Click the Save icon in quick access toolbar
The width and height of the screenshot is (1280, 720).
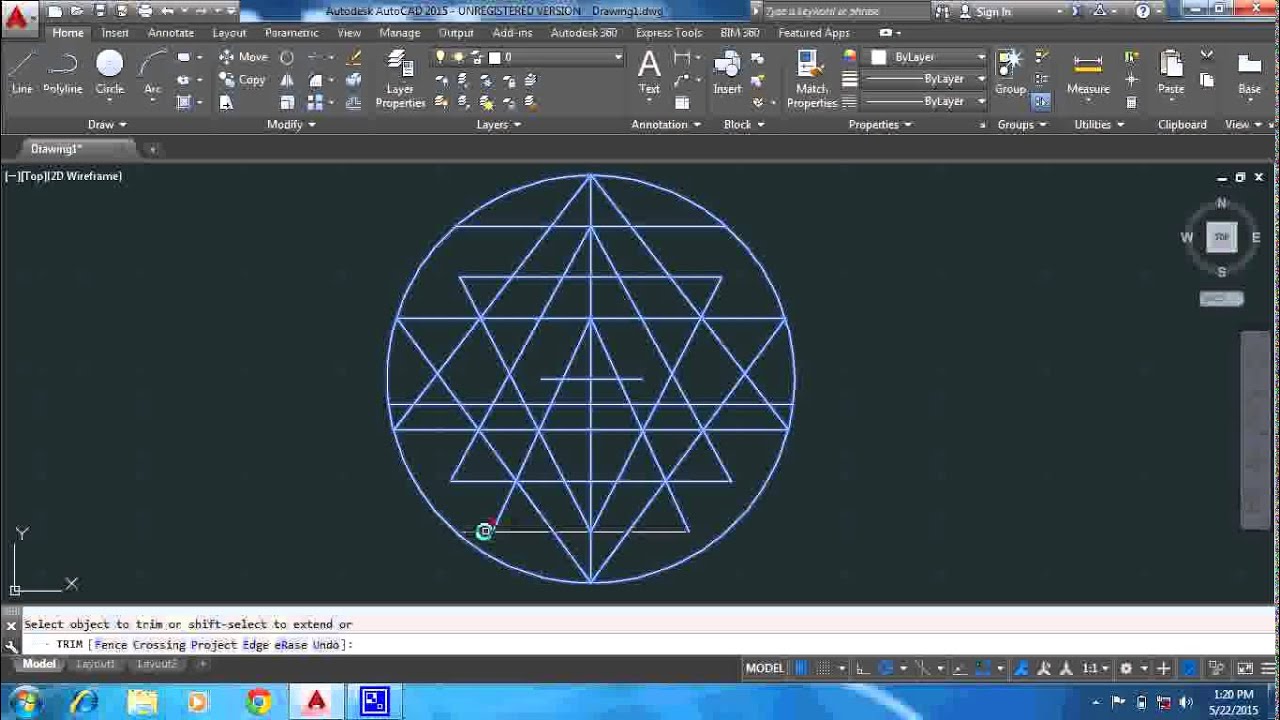click(x=98, y=11)
